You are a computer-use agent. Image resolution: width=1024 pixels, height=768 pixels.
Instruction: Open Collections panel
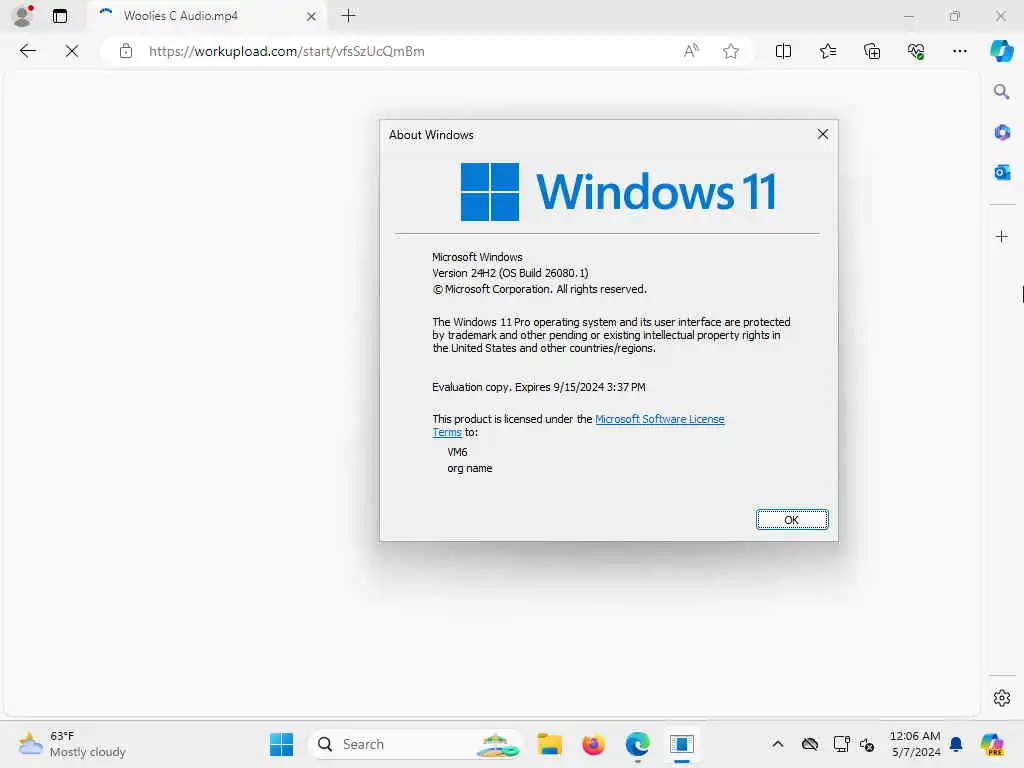(872, 51)
